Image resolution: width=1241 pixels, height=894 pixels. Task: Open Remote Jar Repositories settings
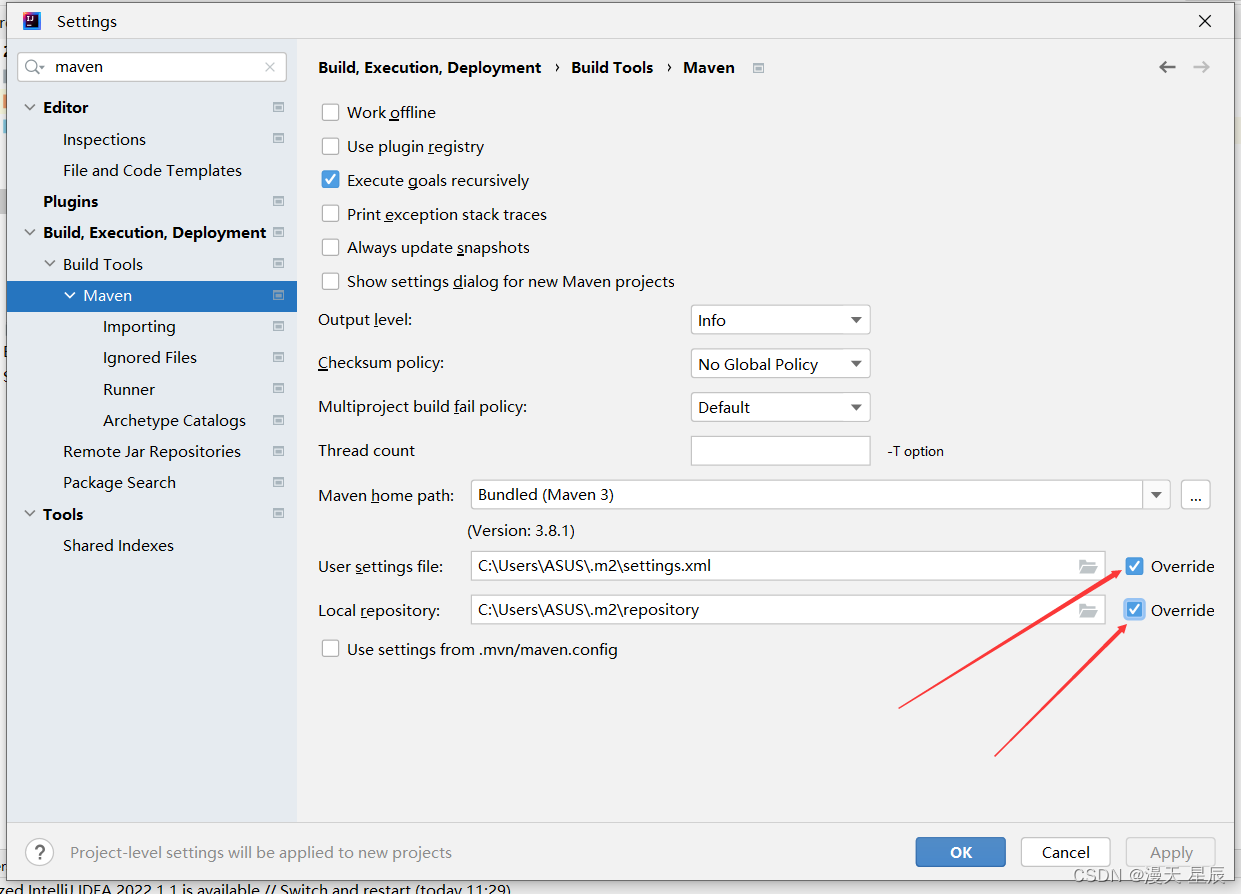point(152,451)
